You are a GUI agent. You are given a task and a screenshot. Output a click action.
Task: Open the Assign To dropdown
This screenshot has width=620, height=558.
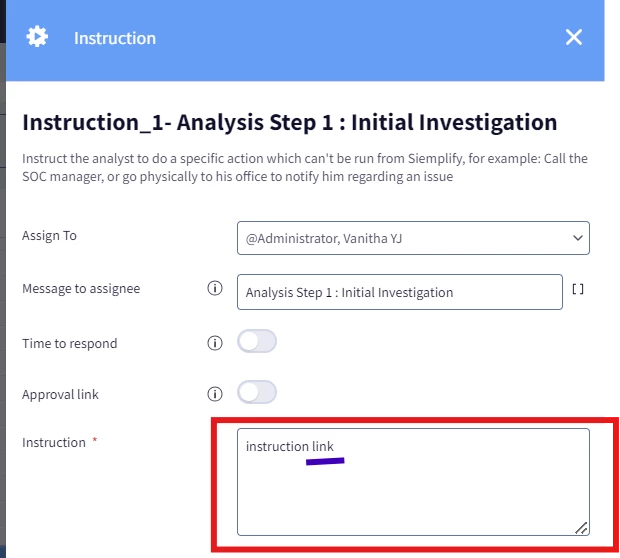pyautogui.click(x=413, y=238)
